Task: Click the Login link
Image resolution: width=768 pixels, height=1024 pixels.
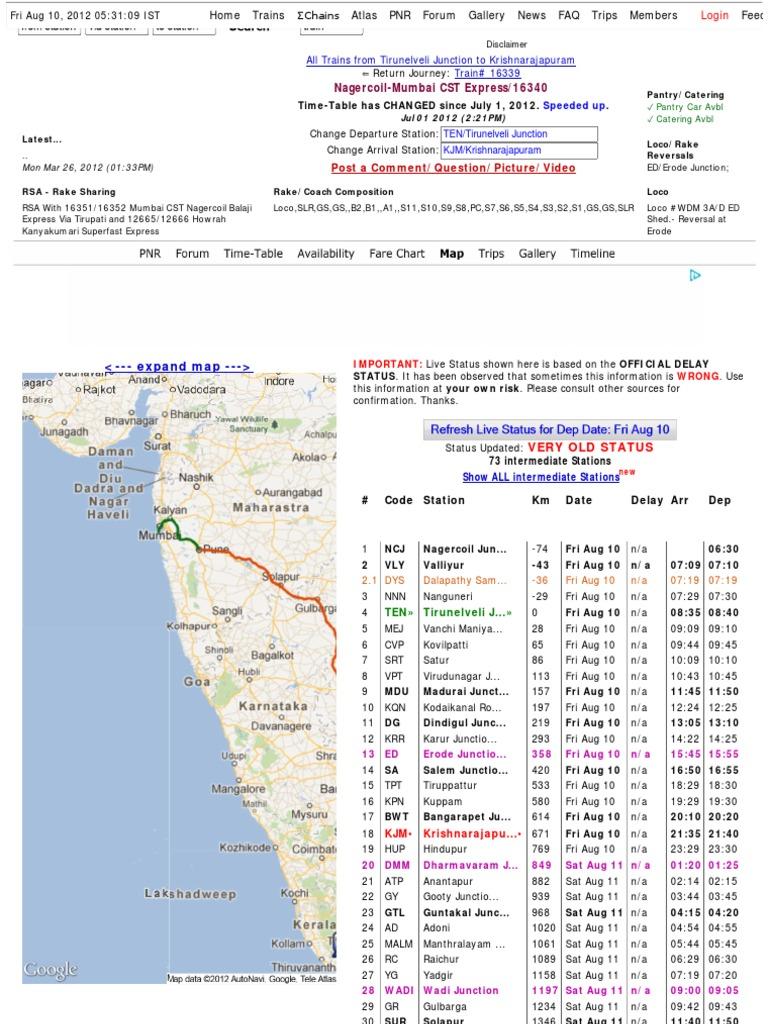Action: pos(714,15)
